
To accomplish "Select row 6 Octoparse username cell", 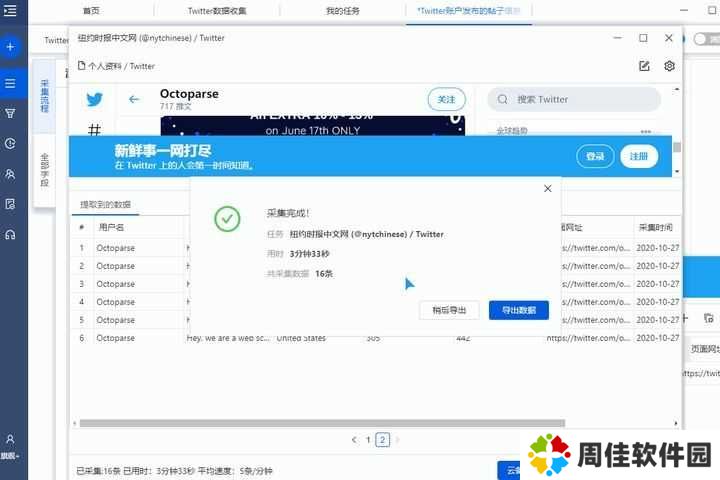I will point(116,338).
